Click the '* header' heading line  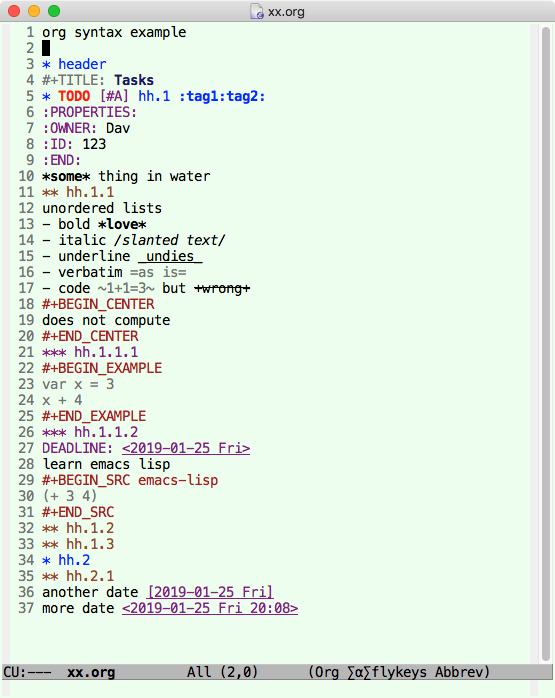(74, 64)
